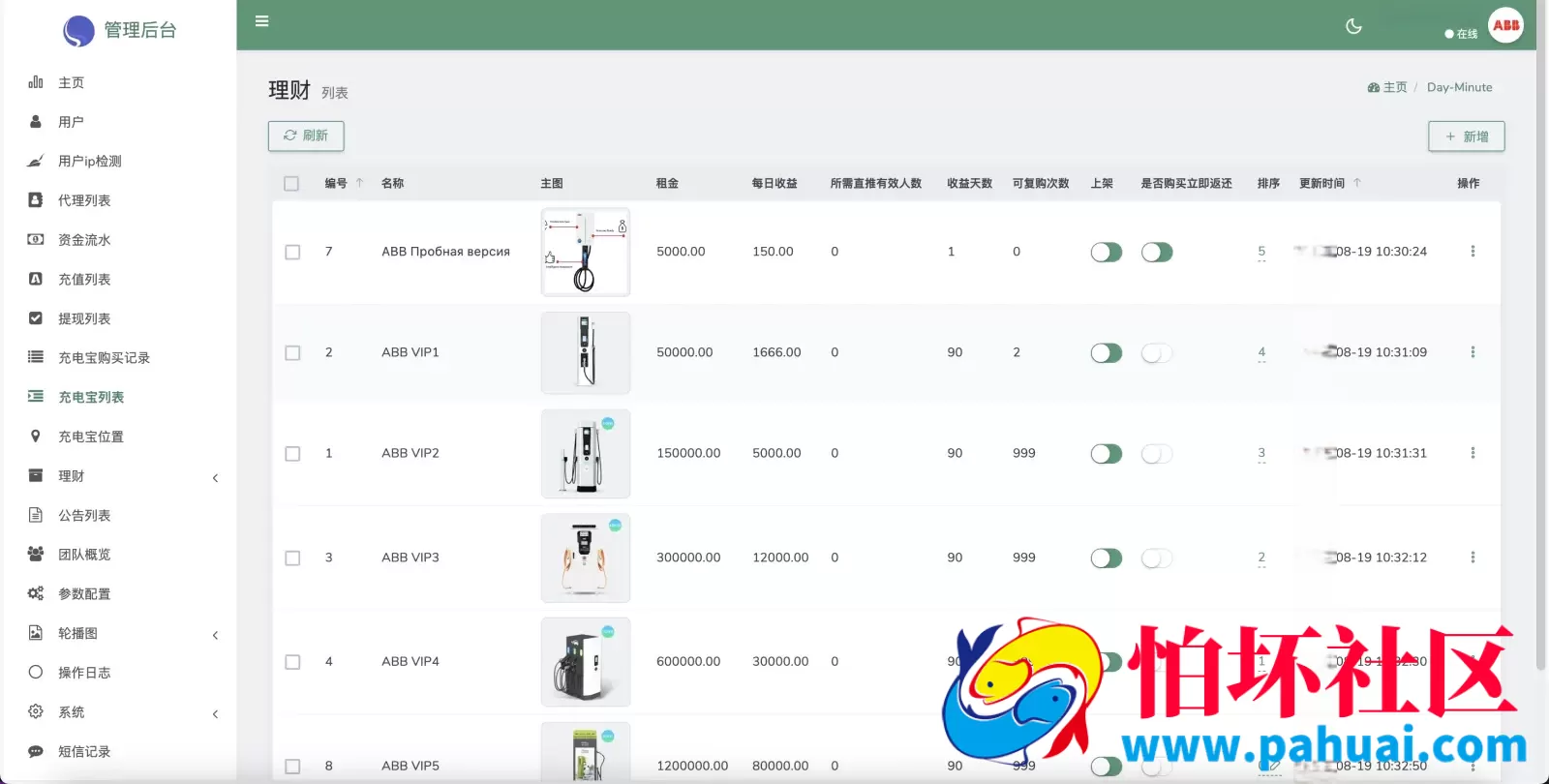Click the 新增 add button
The image size is (1549, 784).
pyautogui.click(x=1467, y=136)
